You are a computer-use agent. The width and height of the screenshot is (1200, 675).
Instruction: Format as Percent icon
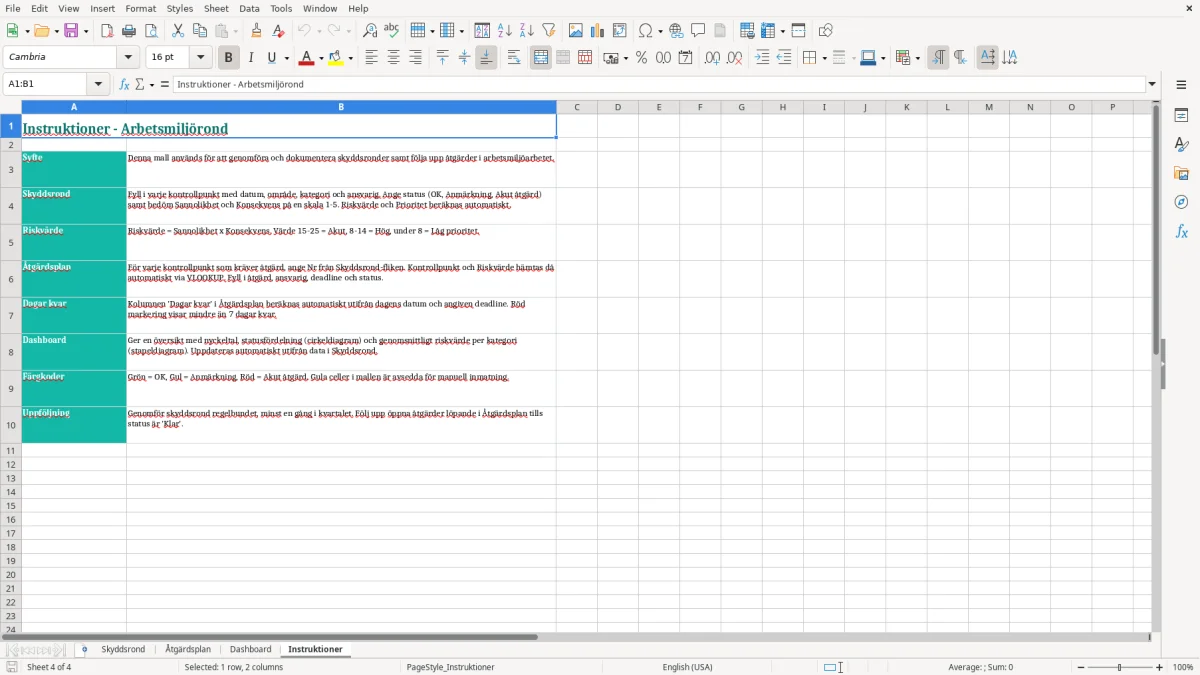(x=641, y=58)
